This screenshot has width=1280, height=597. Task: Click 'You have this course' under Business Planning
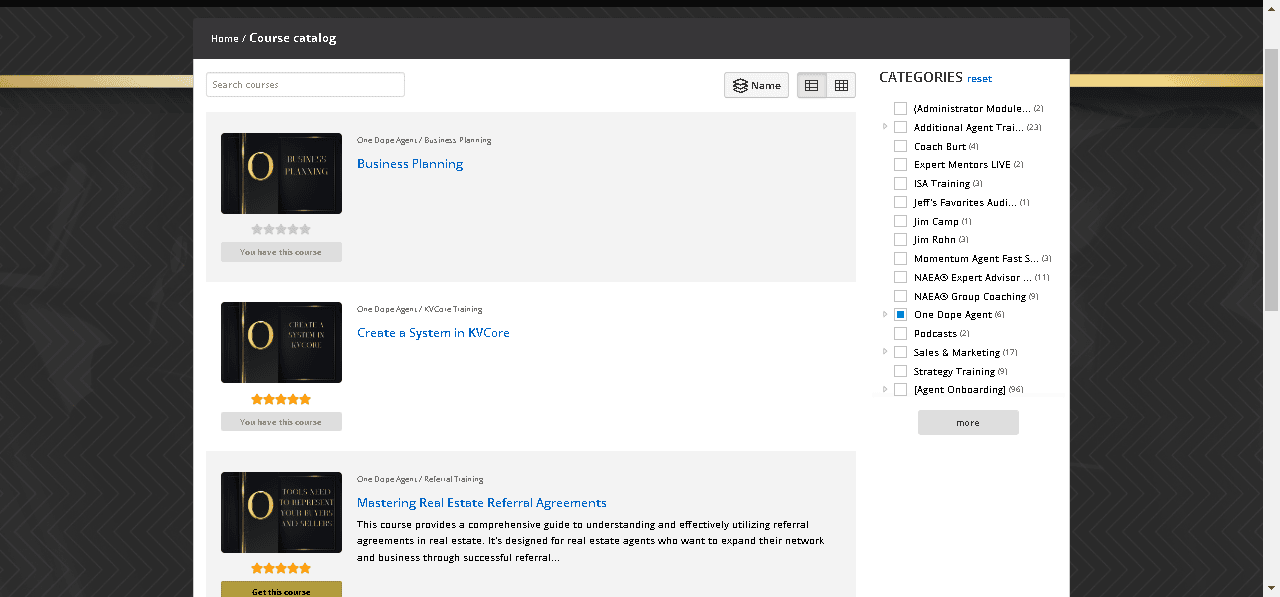(281, 252)
